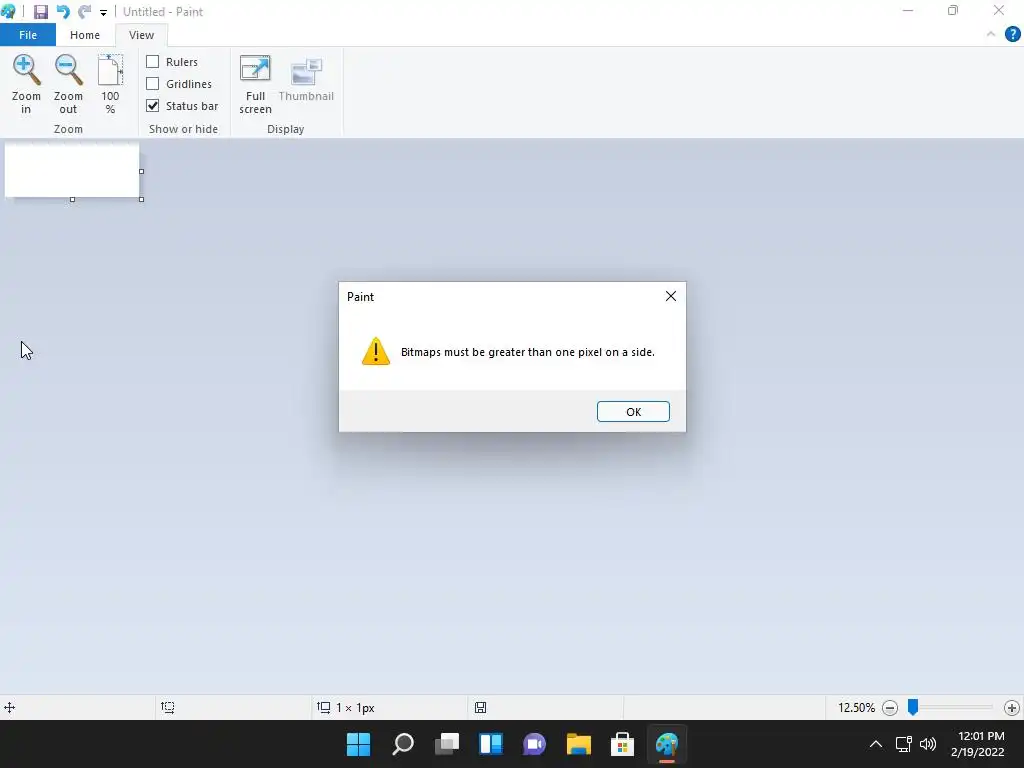Open Task View on taskbar

click(447, 744)
